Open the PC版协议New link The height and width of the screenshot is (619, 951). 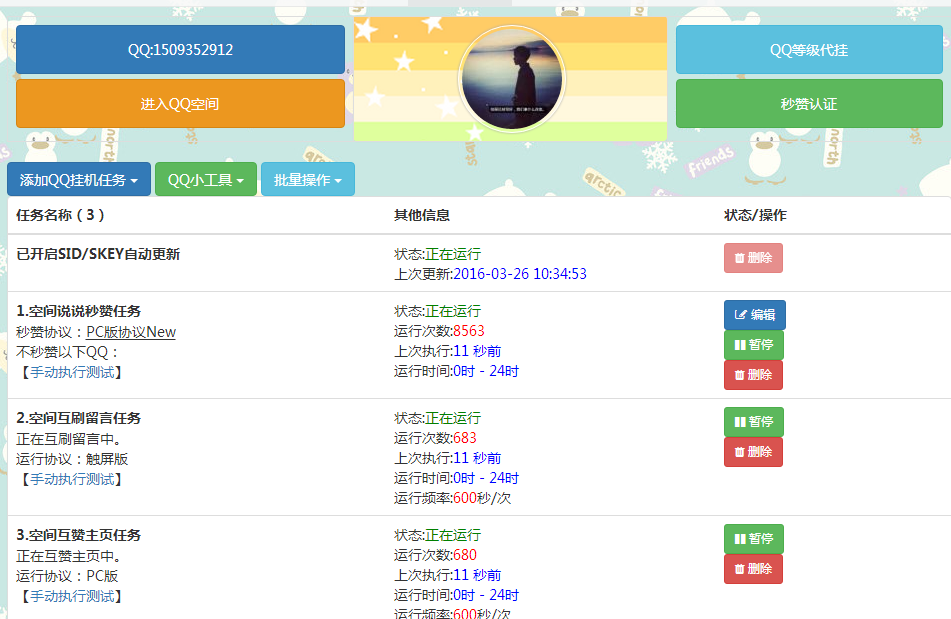131,332
